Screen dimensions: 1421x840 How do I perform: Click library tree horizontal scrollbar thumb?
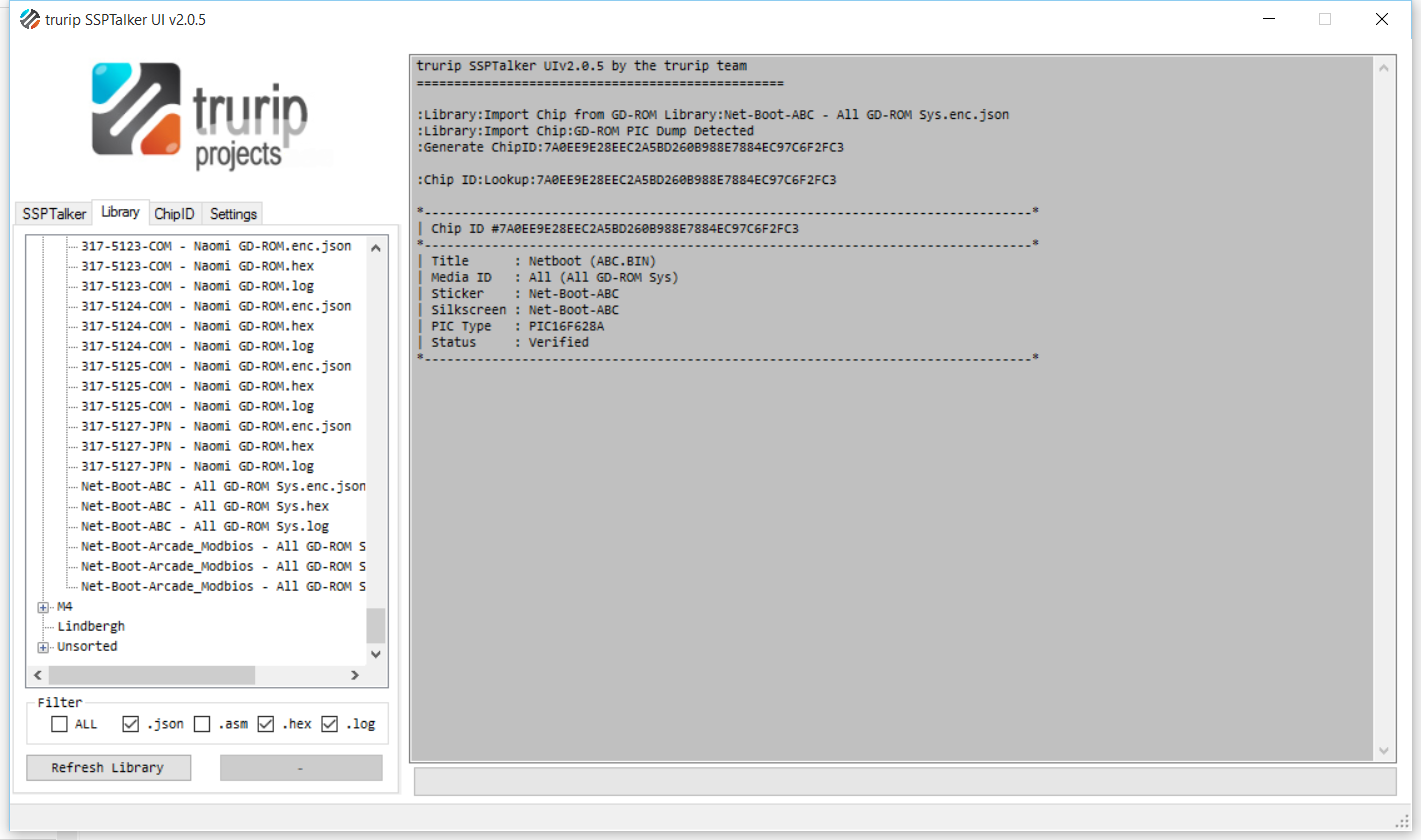coord(152,676)
